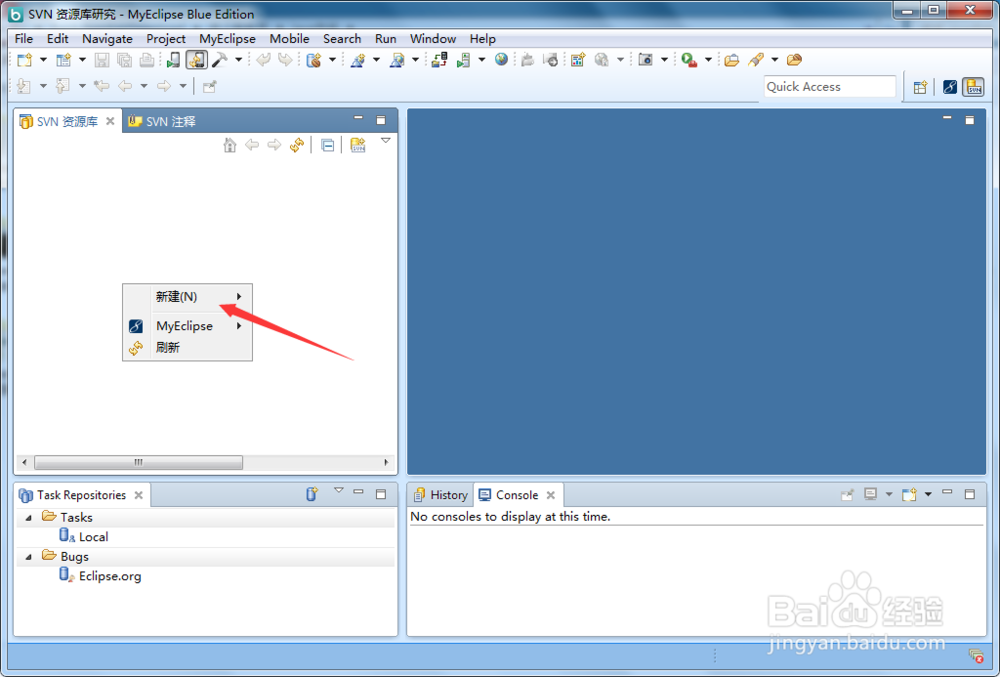
Task: Select the SVN repository perspective button
Action: (x=974, y=87)
